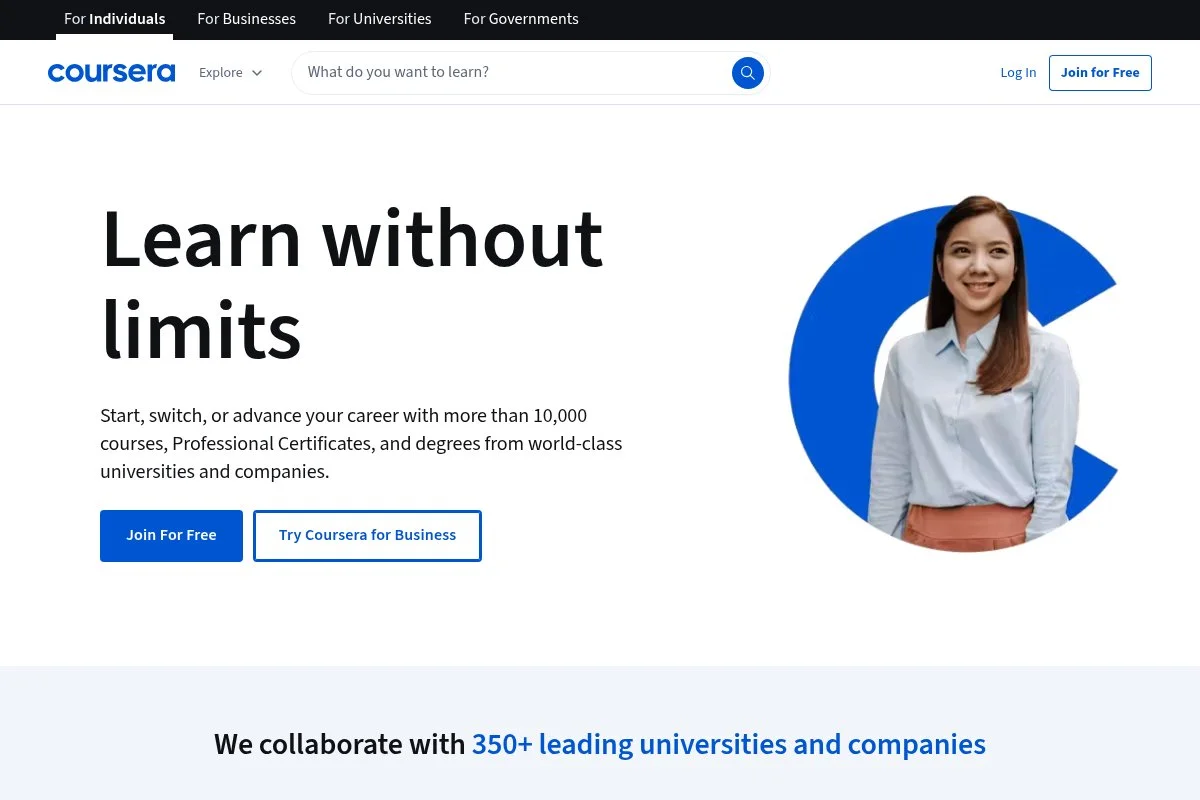Open Try Coursera for Business

[367, 535]
